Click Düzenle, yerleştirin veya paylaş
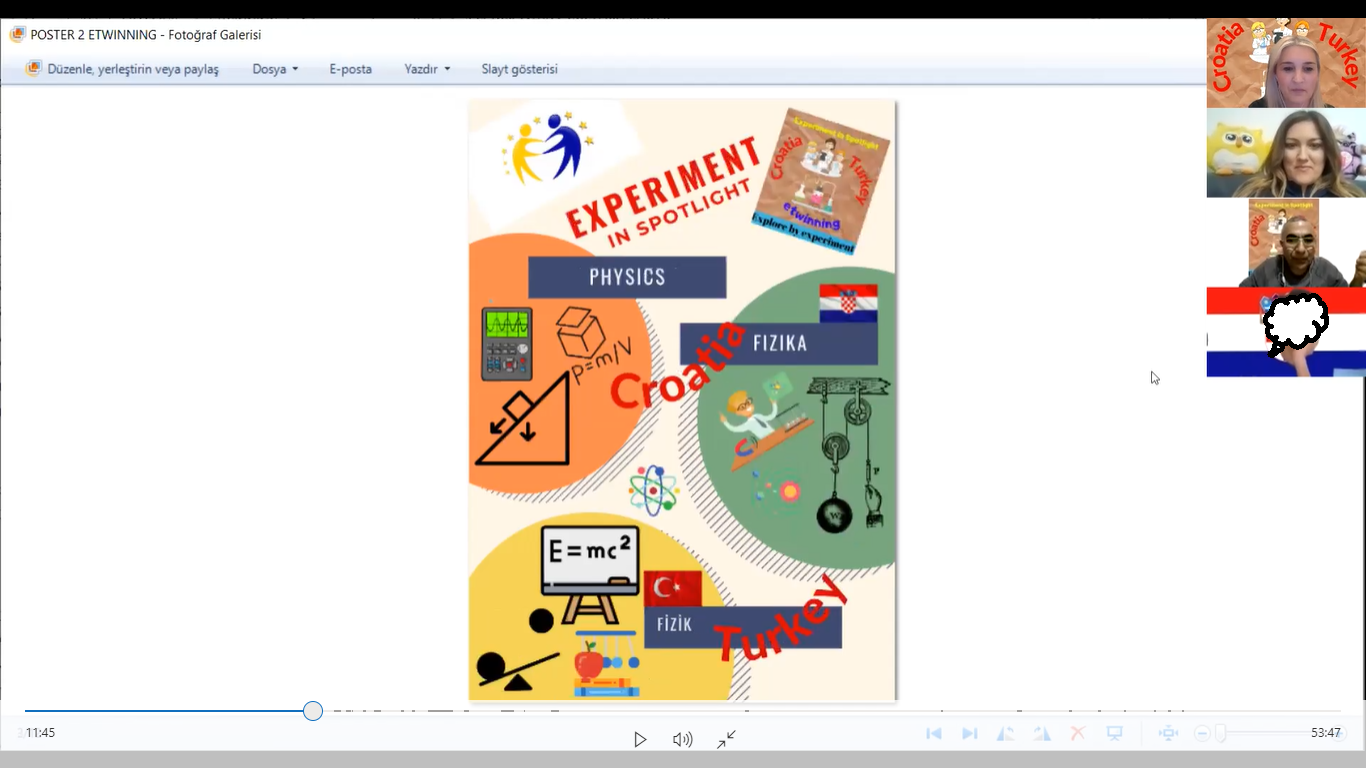The height and width of the screenshot is (768, 1366). click(x=122, y=69)
